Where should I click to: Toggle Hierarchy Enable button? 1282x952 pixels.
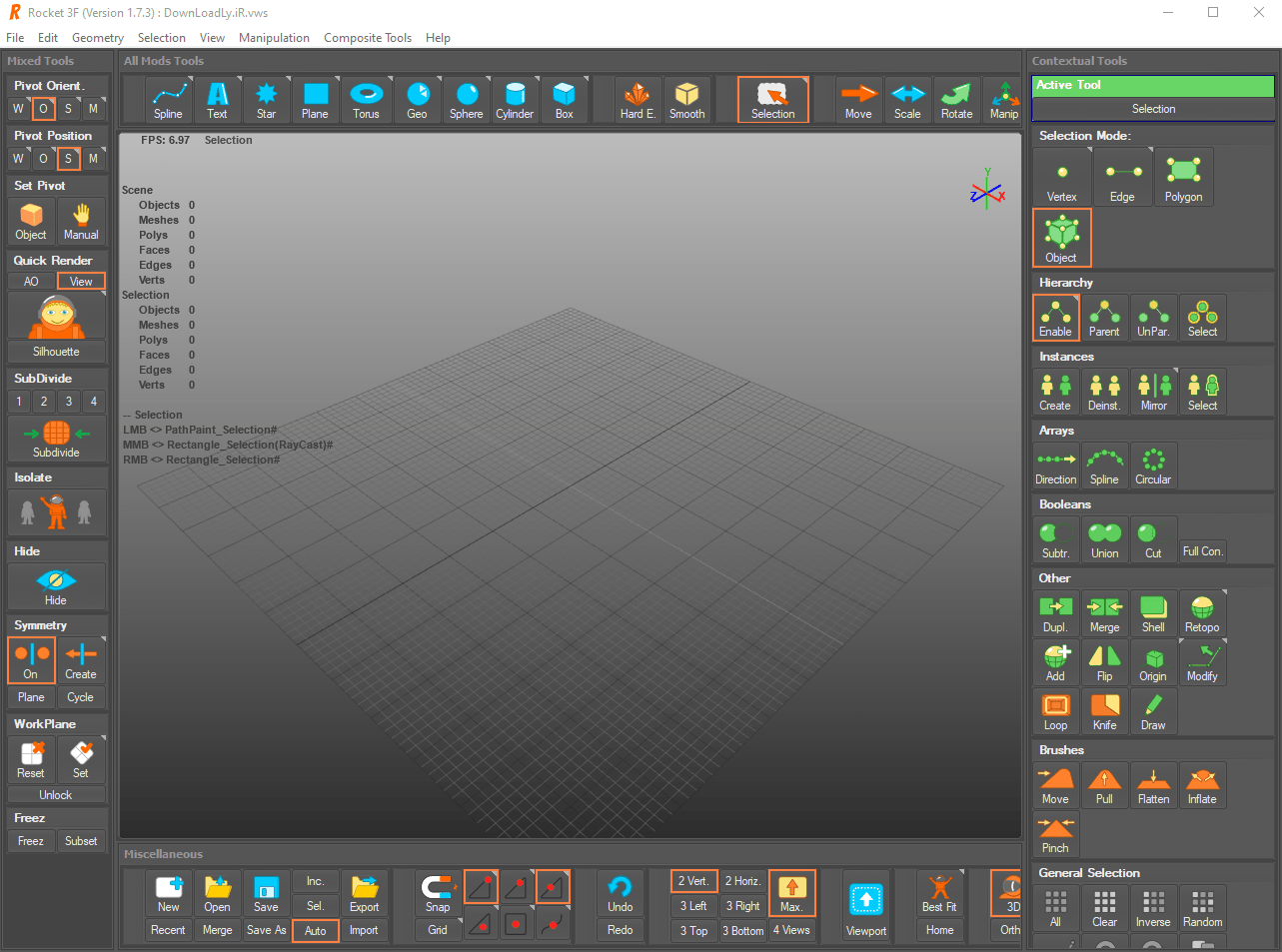(1055, 318)
